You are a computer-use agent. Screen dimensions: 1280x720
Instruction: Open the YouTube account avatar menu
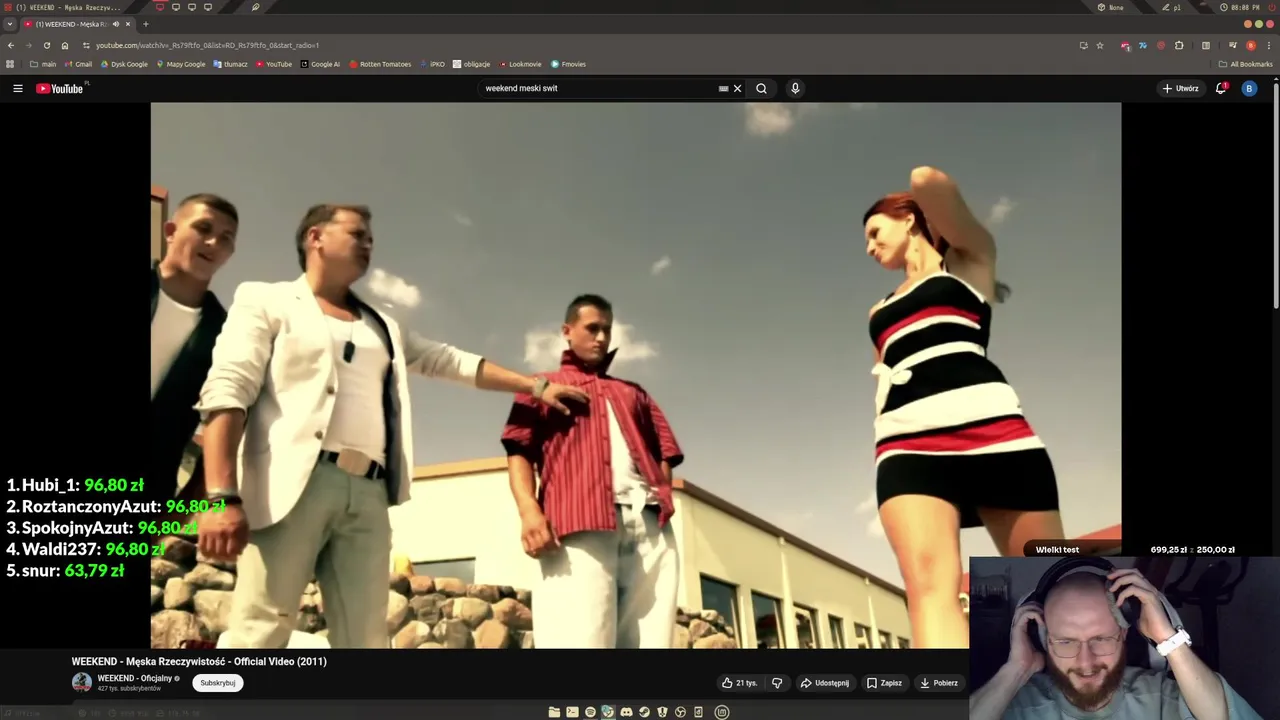1249,88
